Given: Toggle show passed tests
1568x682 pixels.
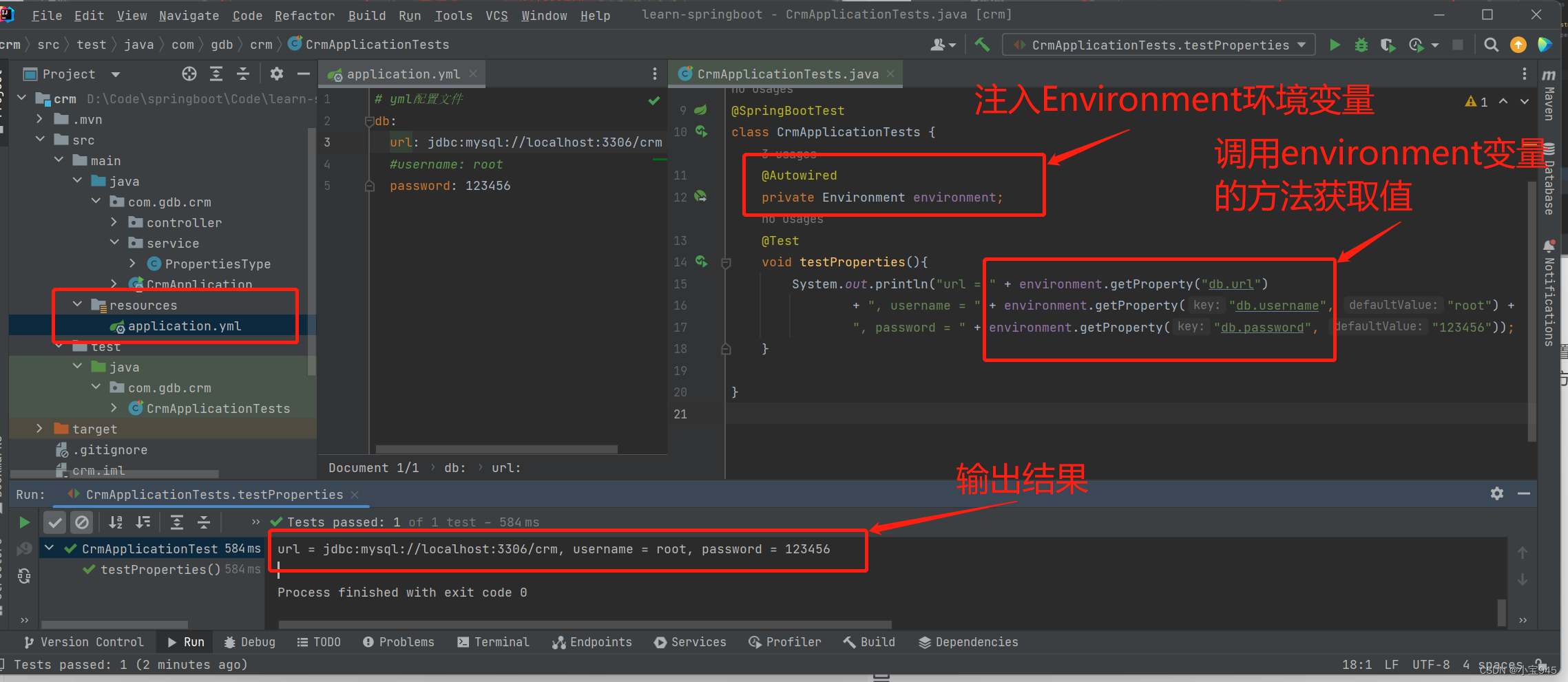Looking at the screenshot, I should 55,522.
